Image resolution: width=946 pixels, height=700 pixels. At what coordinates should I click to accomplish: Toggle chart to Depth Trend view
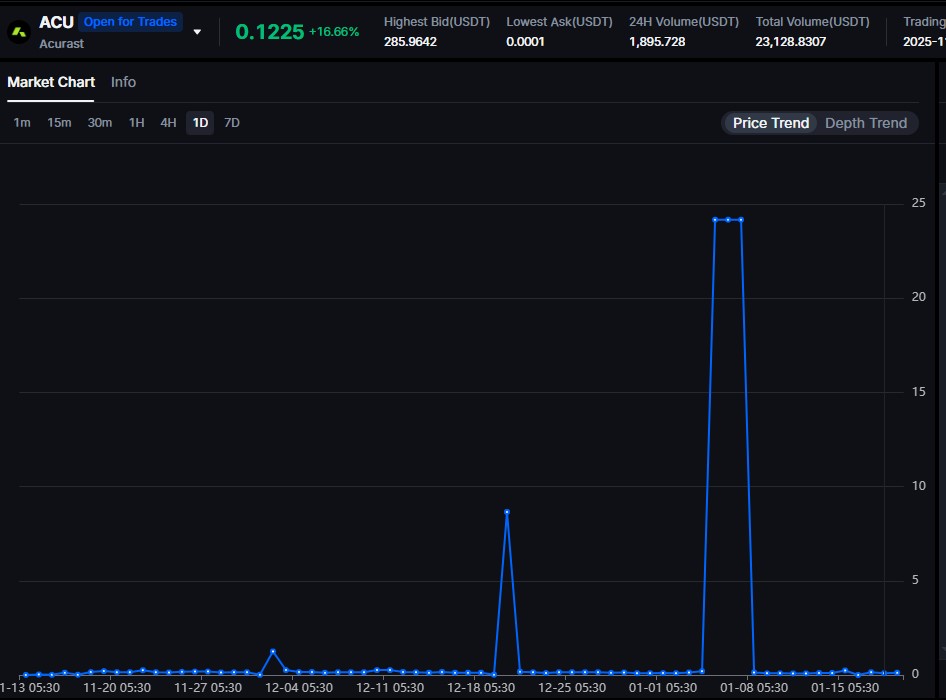click(865, 123)
